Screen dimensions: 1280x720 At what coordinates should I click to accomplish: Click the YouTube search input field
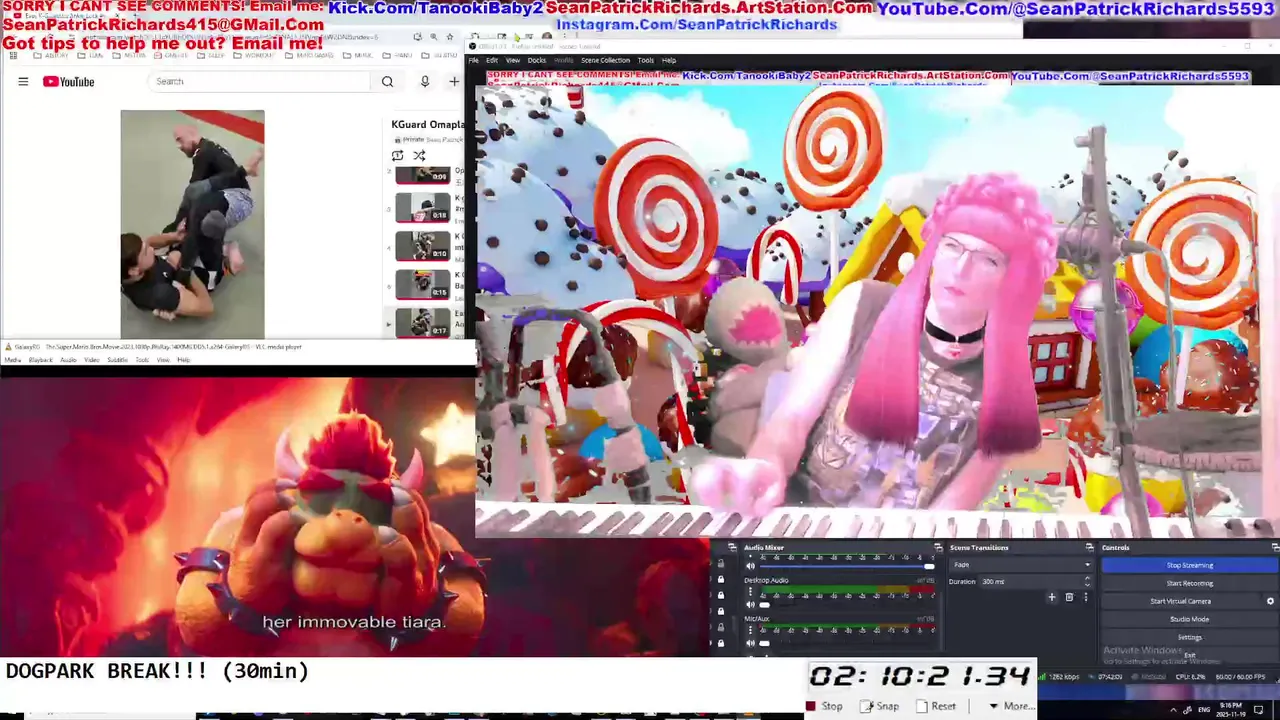(x=260, y=82)
